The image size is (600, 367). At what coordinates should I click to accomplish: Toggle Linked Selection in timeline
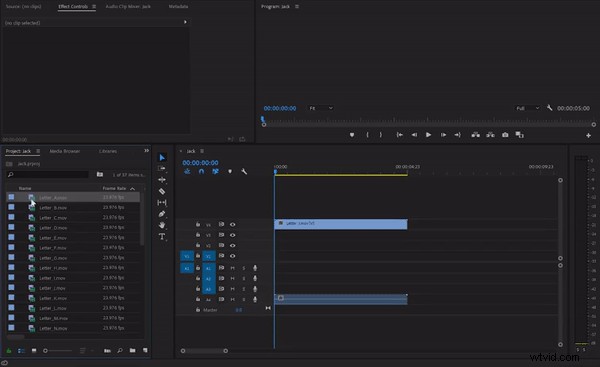point(215,171)
